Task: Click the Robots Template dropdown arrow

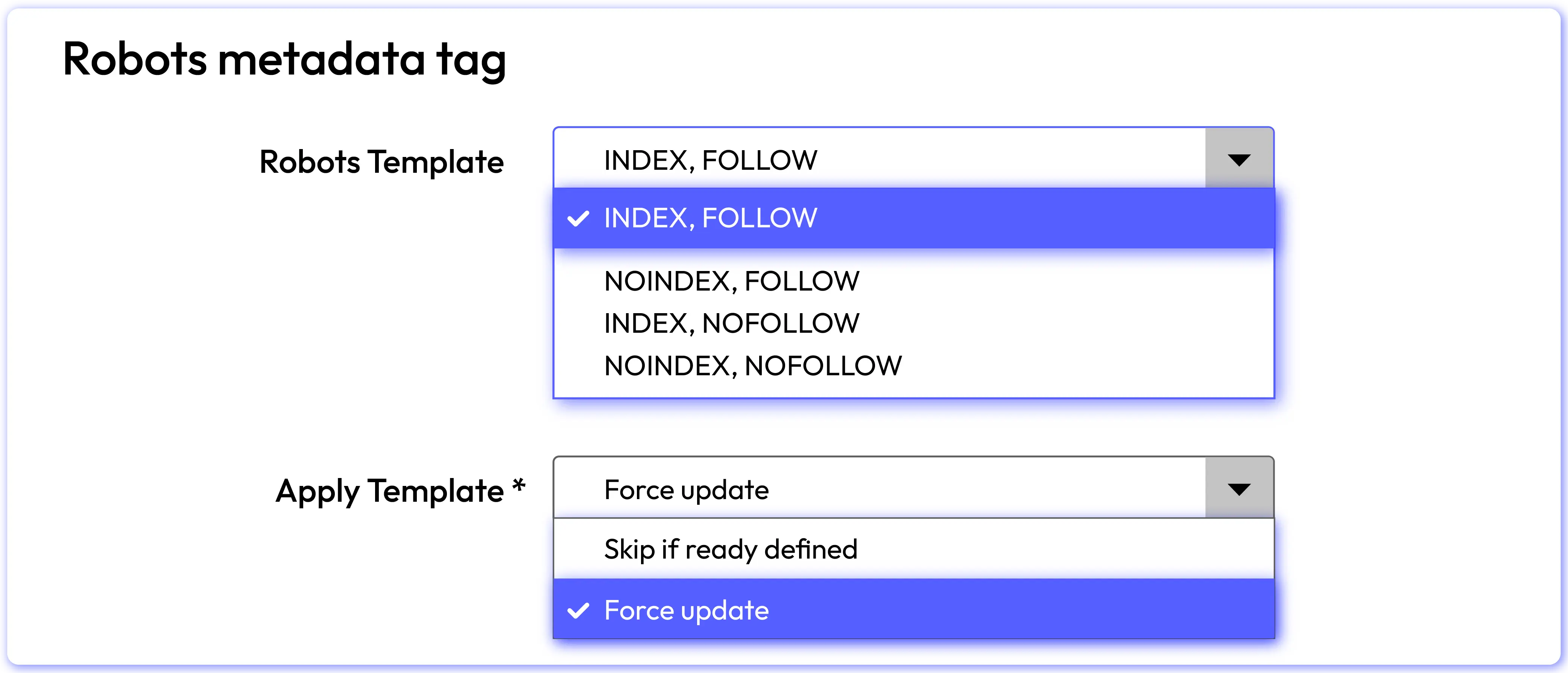Action: click(1239, 160)
